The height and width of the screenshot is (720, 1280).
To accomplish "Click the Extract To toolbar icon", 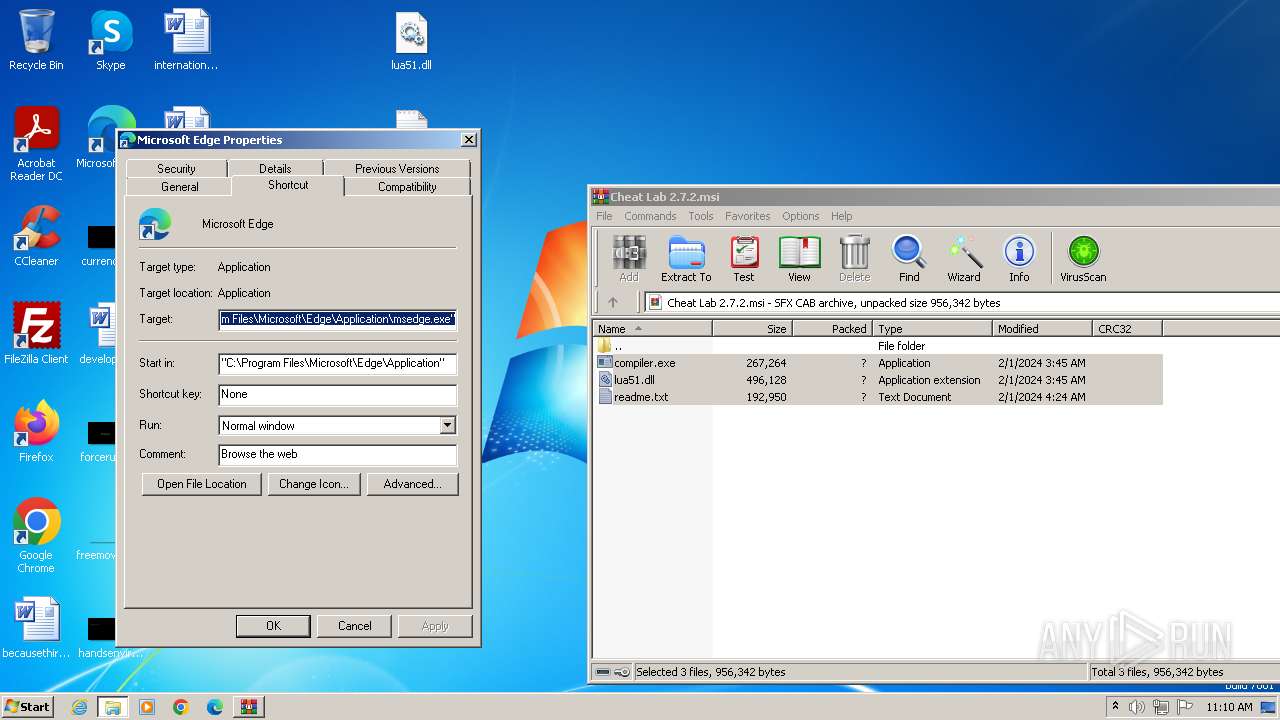I will point(686,260).
